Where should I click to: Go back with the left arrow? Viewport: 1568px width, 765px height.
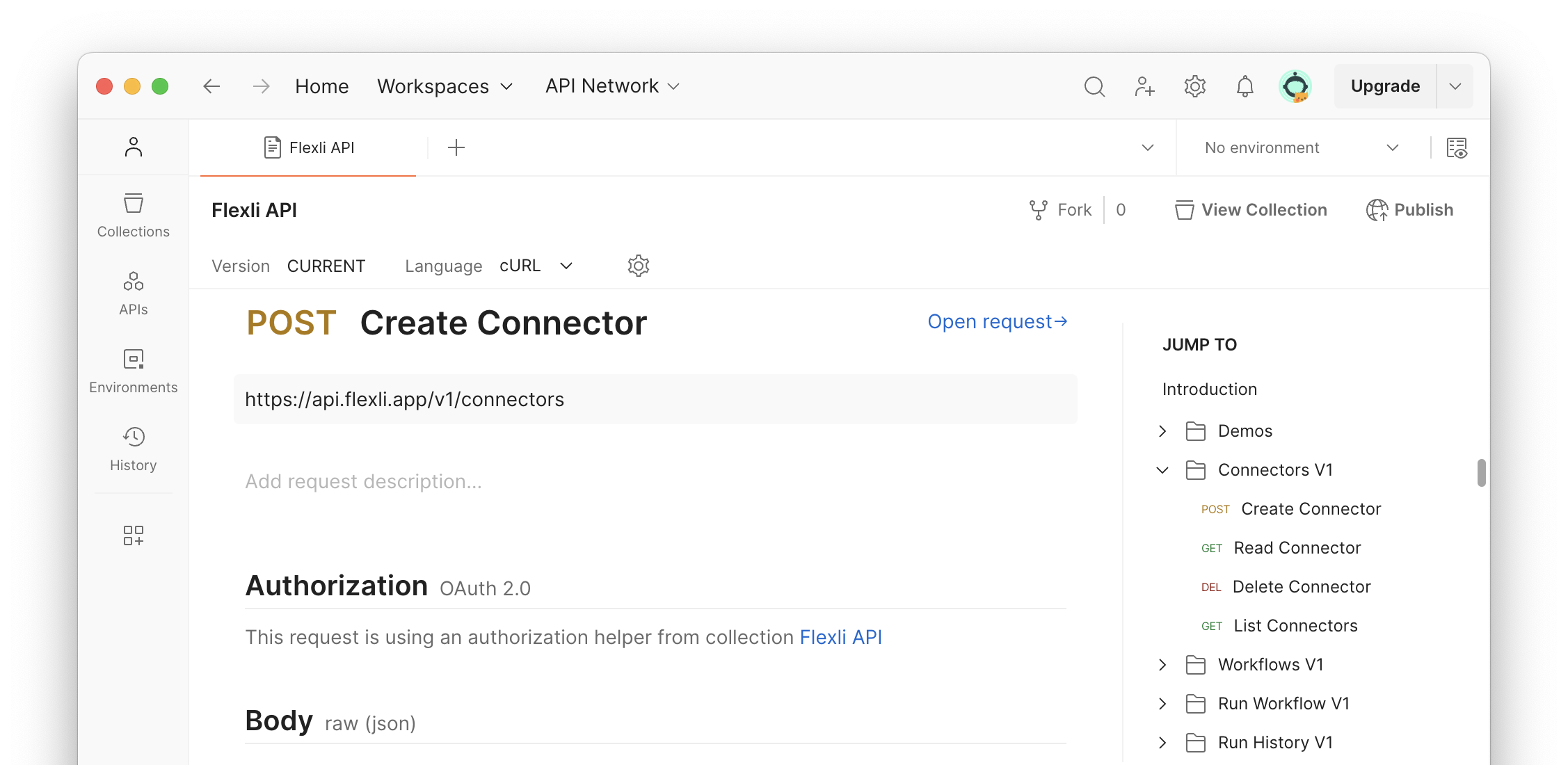click(211, 86)
